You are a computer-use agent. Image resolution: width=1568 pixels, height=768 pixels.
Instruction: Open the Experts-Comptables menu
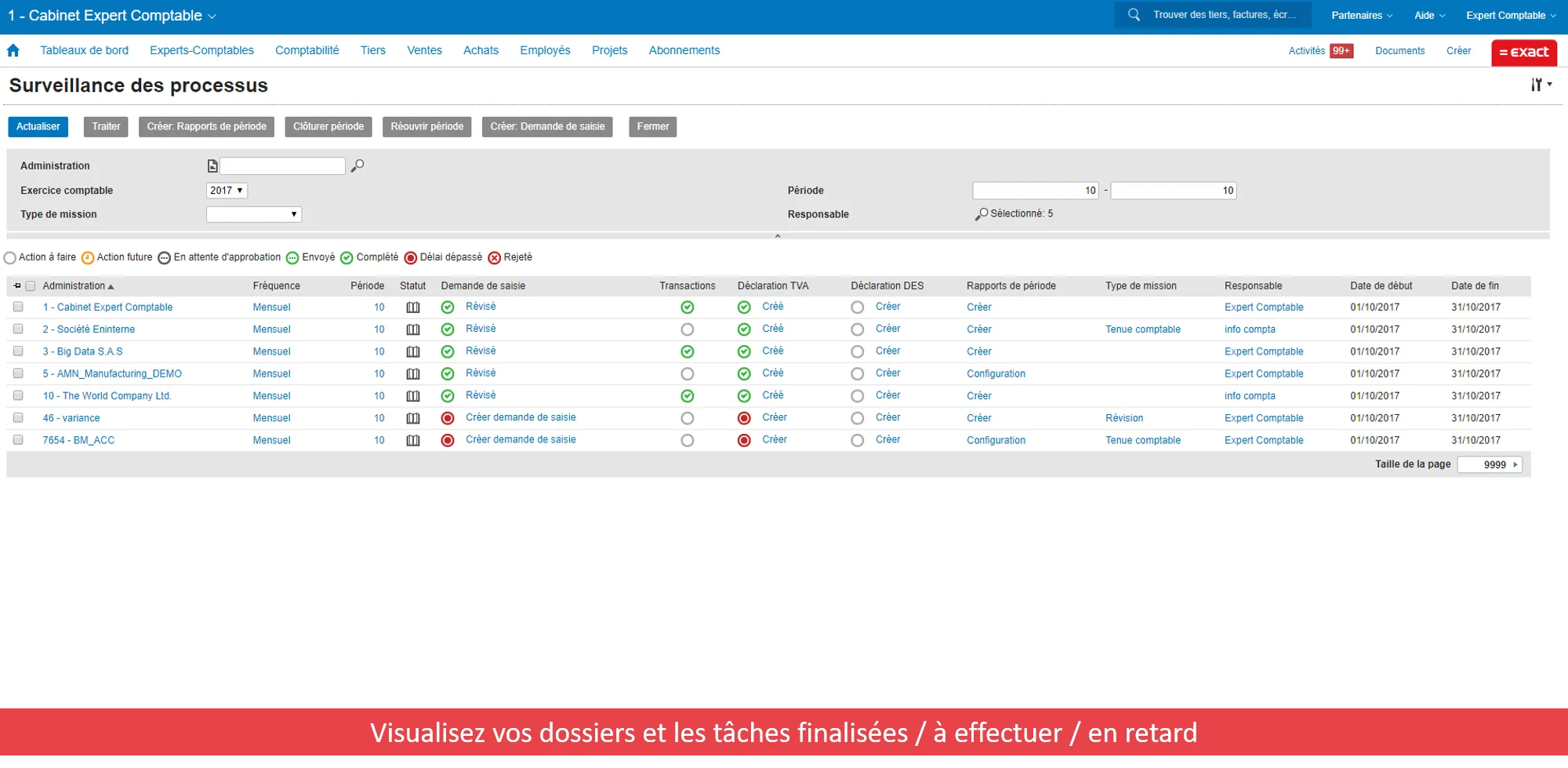[x=201, y=50]
